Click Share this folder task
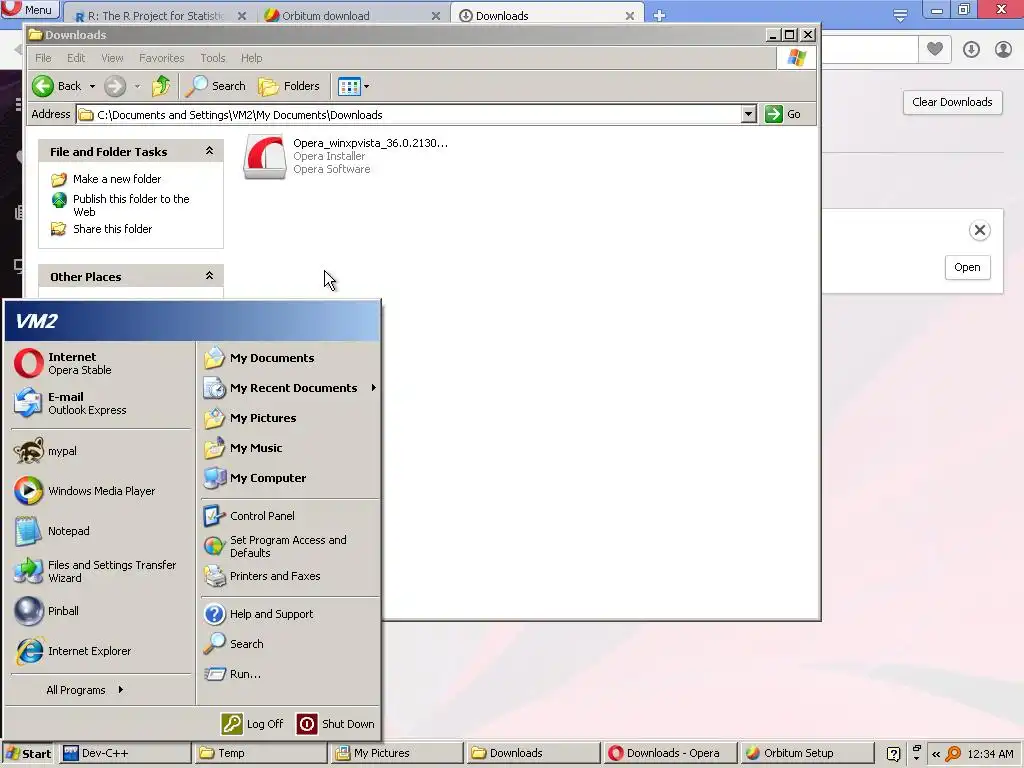 [x=112, y=229]
